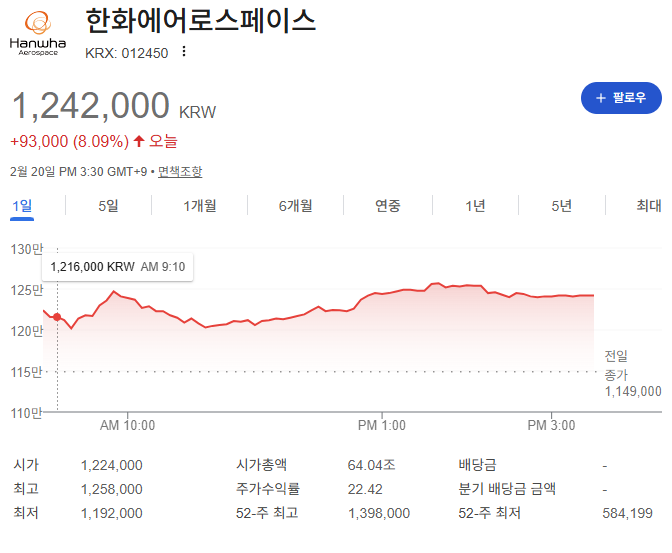Switch to the 1년 range tab
Screen dimensions: 672x553
coord(475,206)
